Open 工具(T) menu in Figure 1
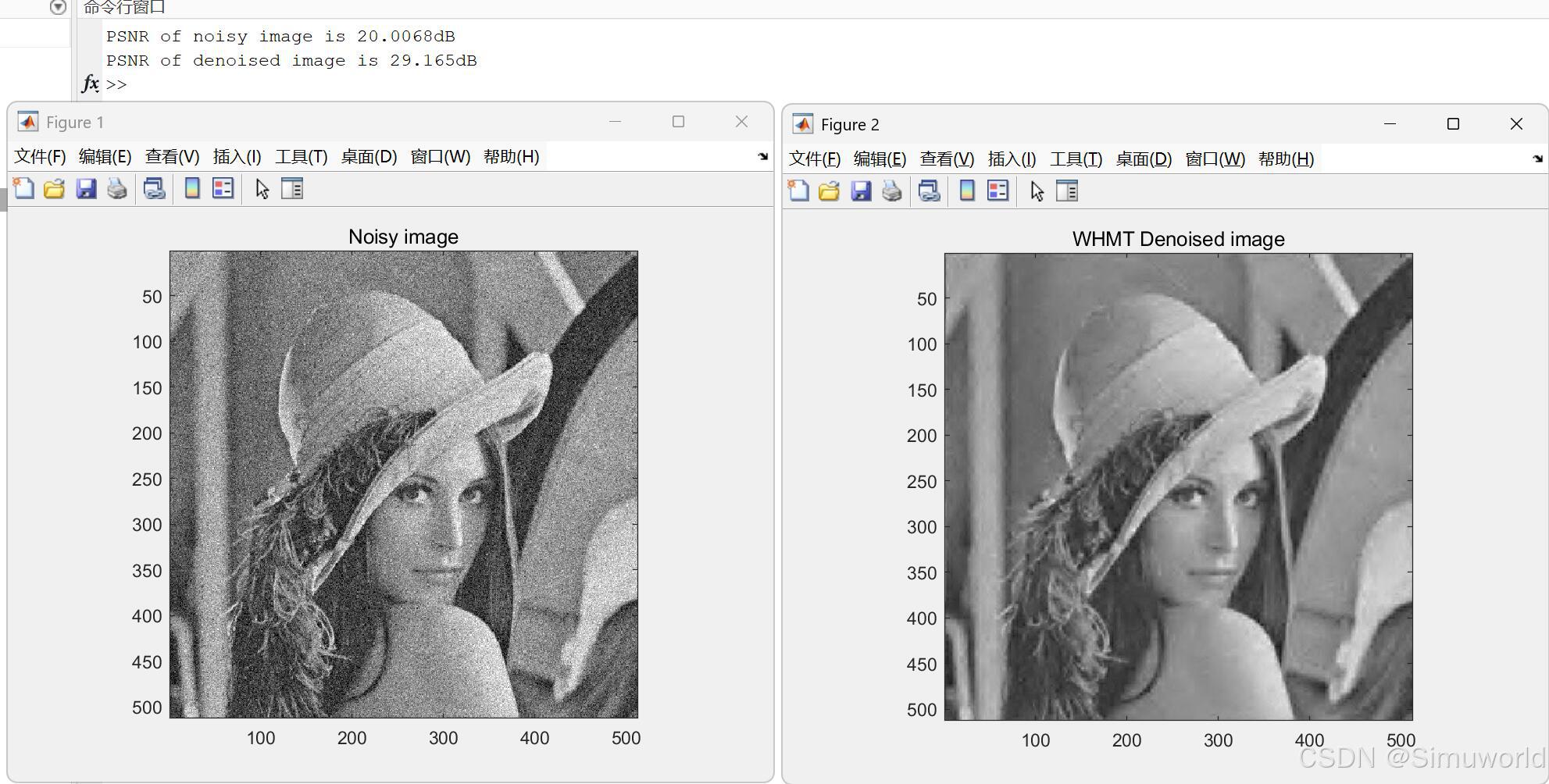Viewport: 1549px width, 784px height. pos(301,156)
